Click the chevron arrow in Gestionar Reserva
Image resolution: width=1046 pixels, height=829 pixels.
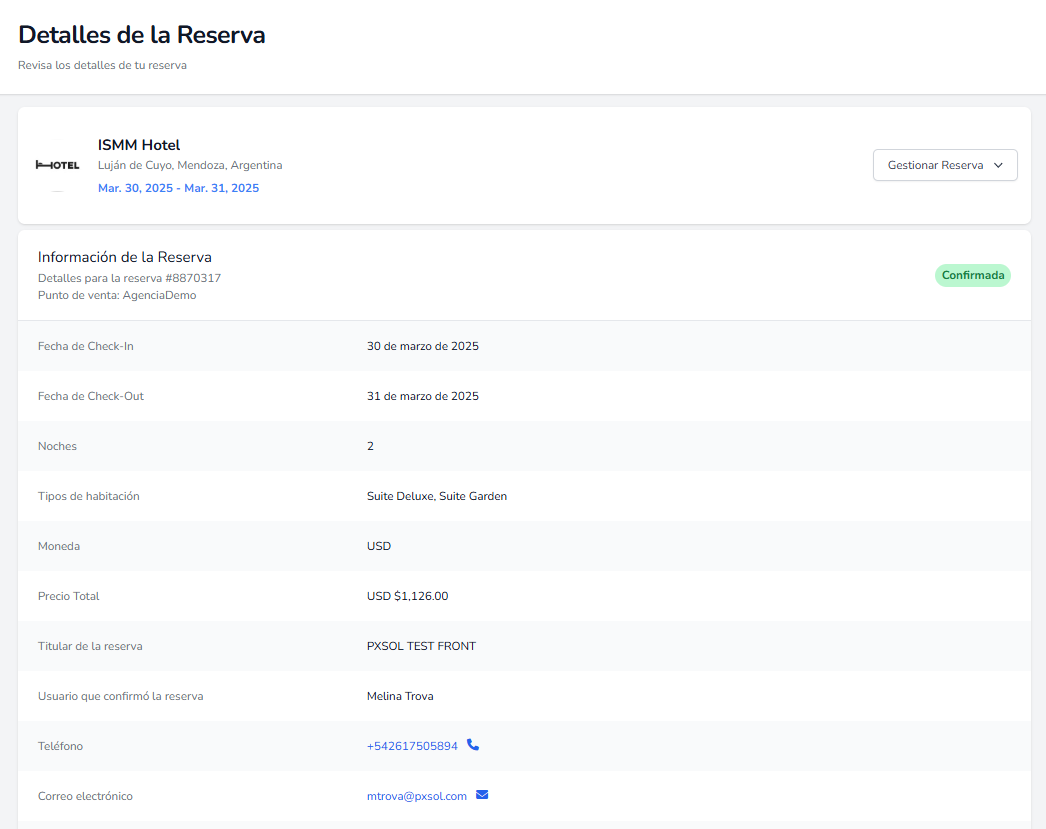(x=998, y=166)
